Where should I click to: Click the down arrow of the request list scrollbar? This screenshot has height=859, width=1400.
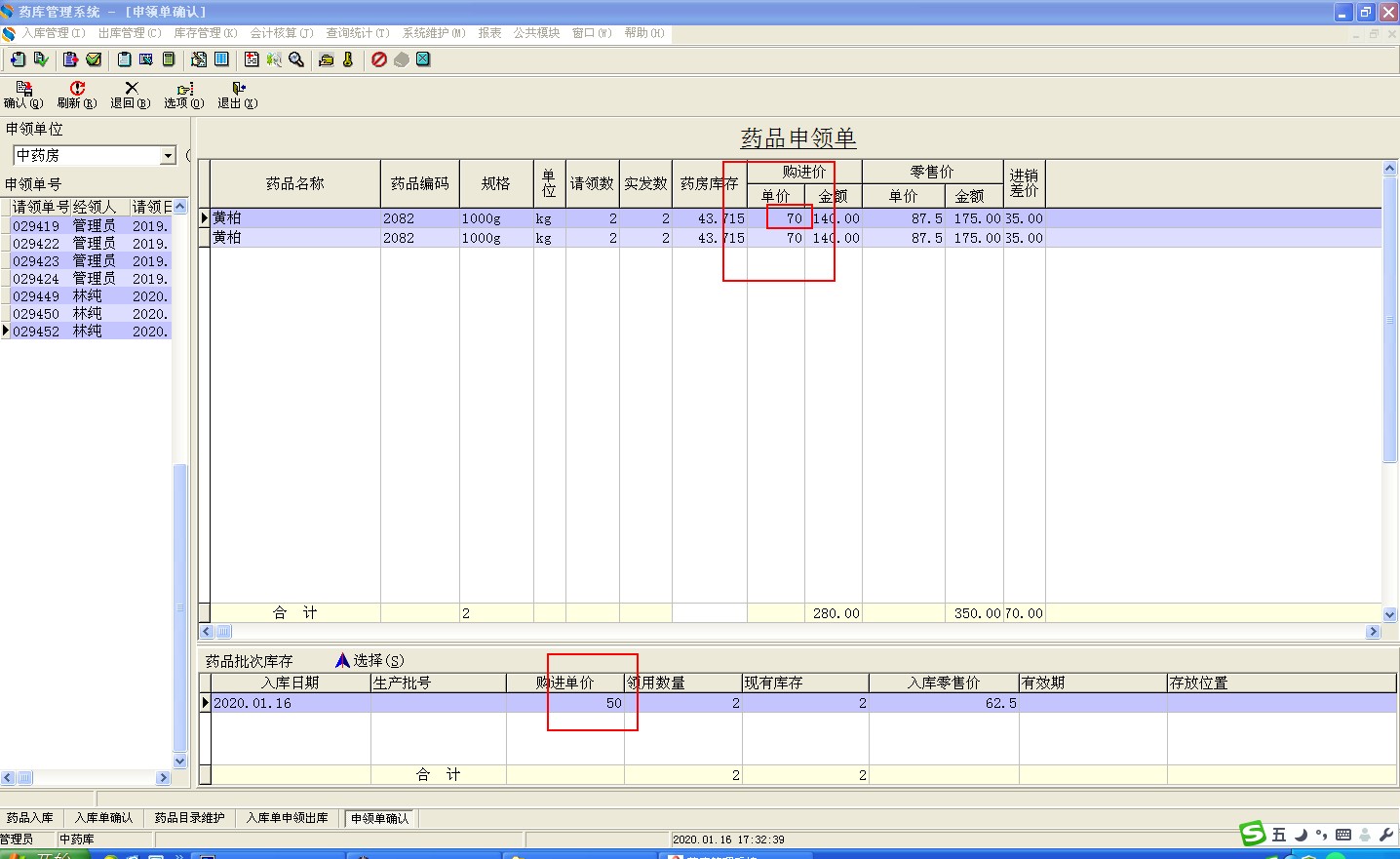[179, 761]
